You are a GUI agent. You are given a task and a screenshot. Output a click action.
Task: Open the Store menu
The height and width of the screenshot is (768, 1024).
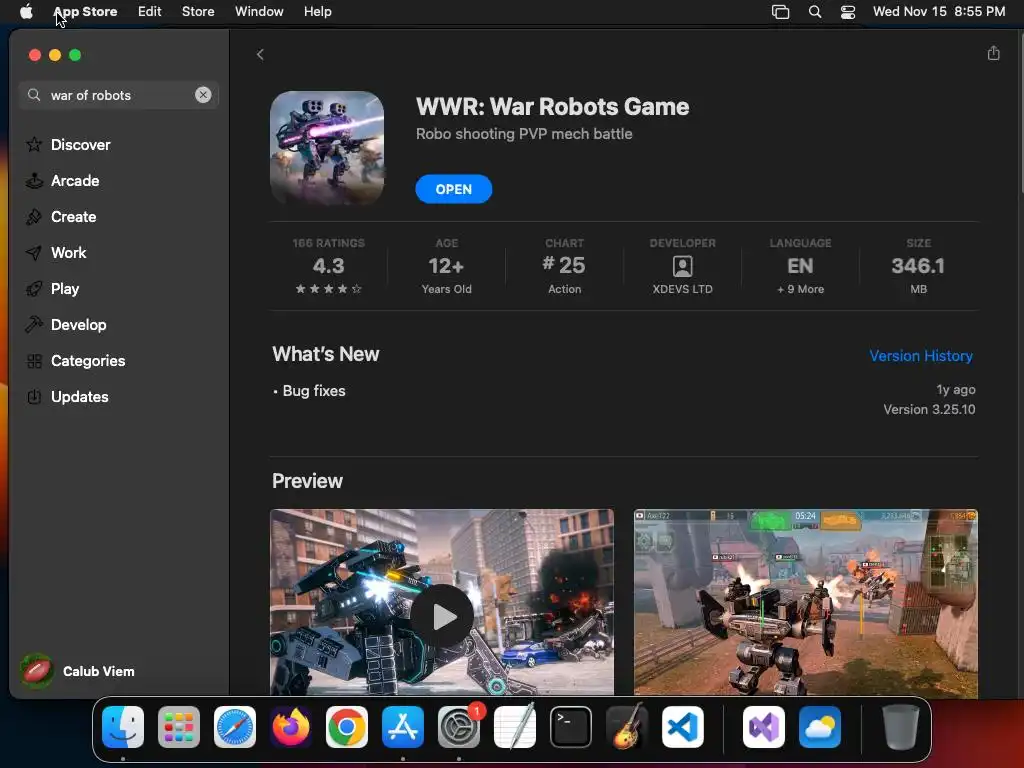click(198, 12)
